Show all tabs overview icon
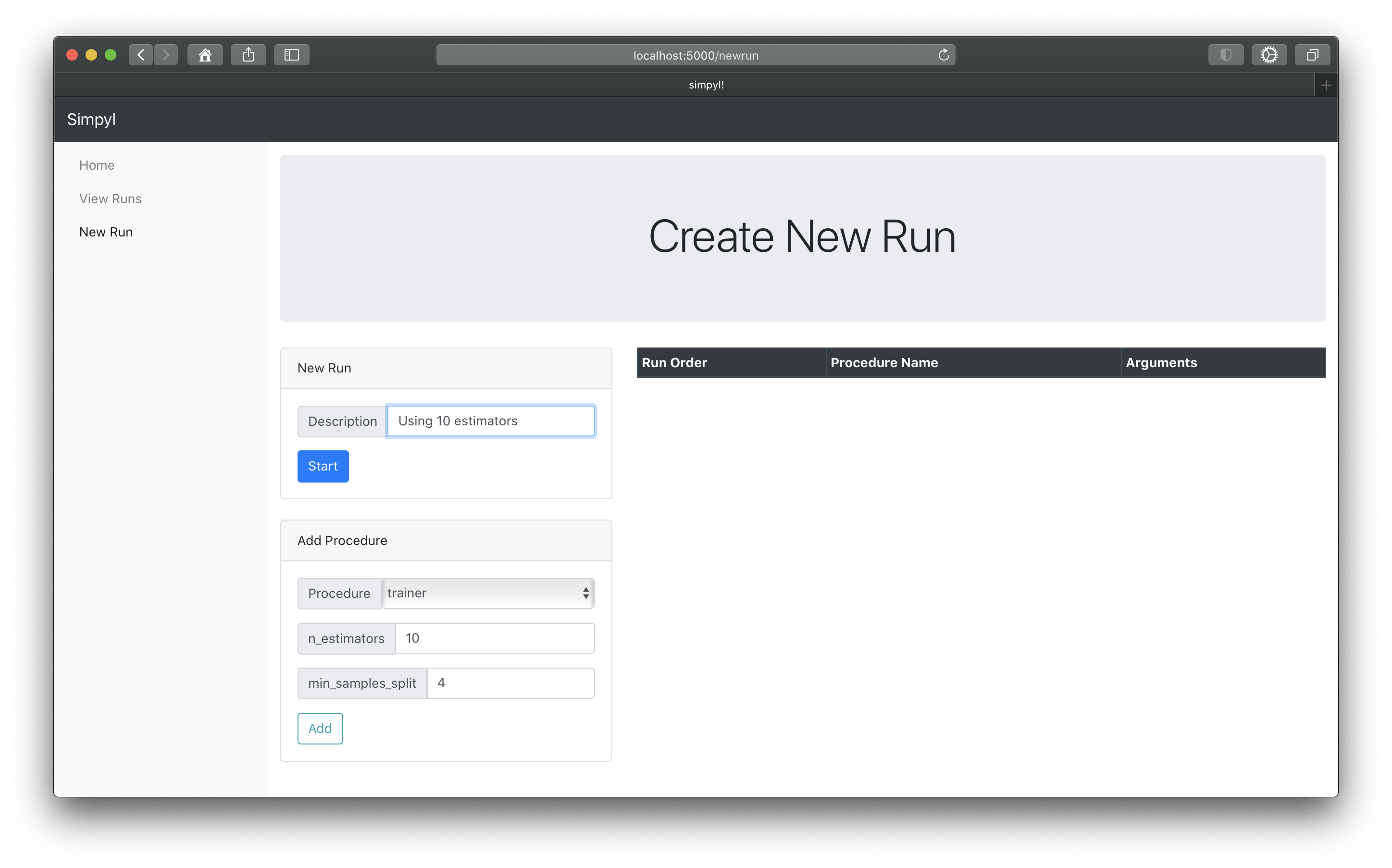Image resolution: width=1392 pixels, height=868 pixels. click(1312, 55)
